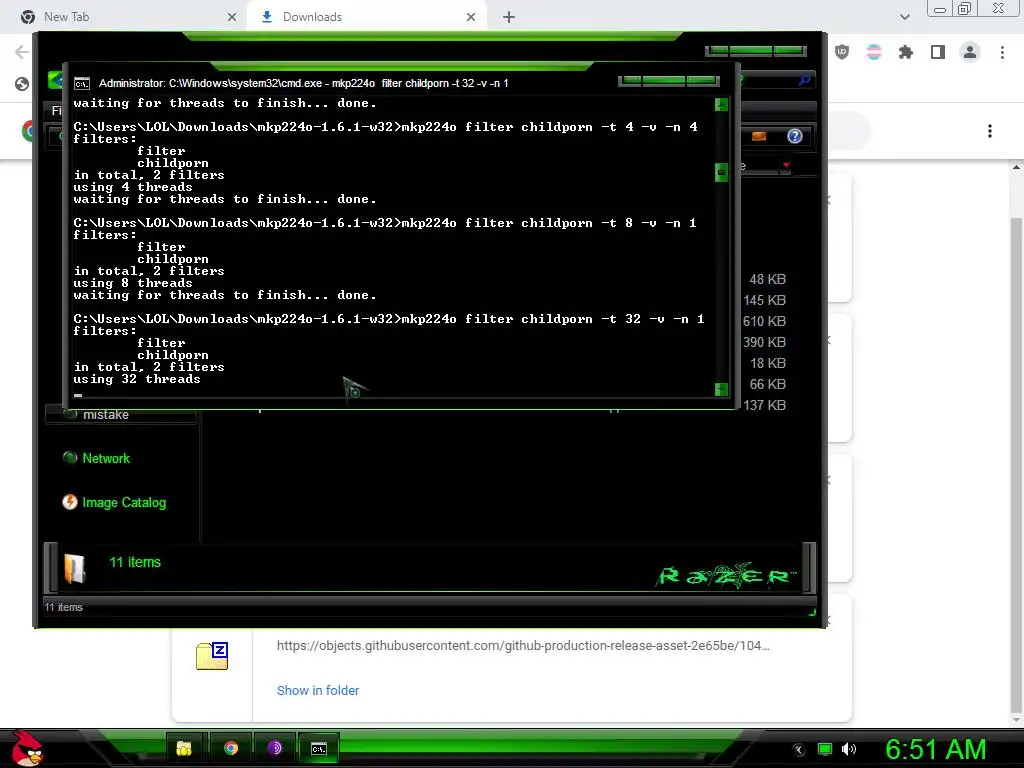Click the striped flag extension icon

coord(874,52)
